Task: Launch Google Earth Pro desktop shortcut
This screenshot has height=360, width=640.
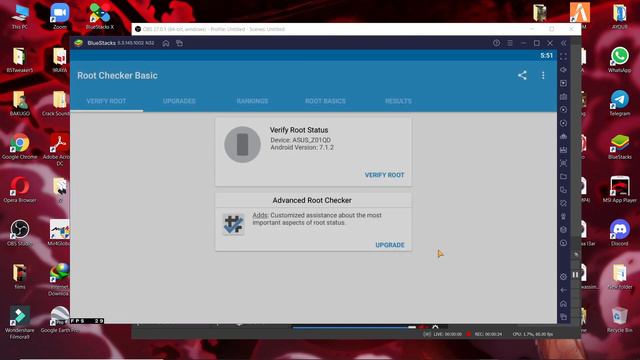Action: pyautogui.click(x=60, y=319)
